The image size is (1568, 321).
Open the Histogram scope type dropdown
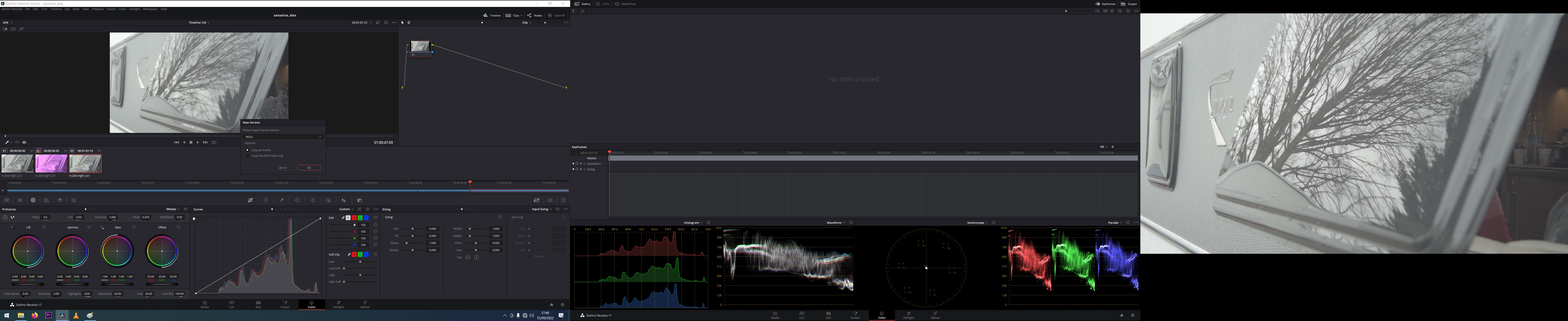693,223
